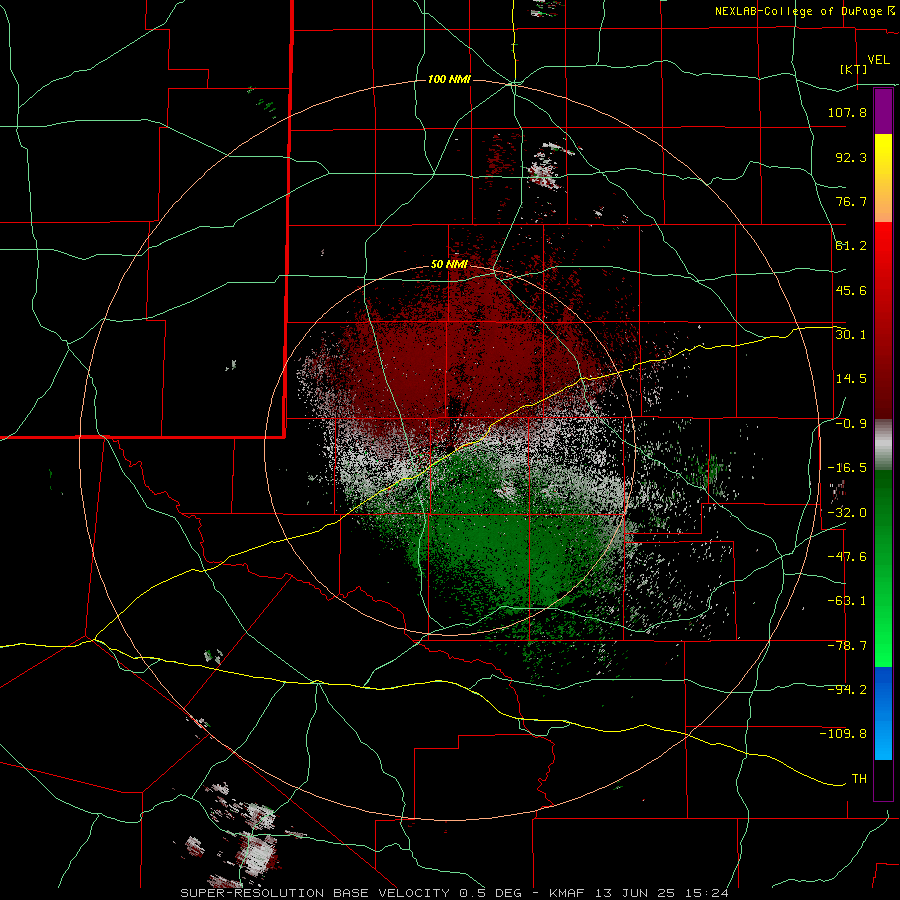Click the -0.9 legend value
Viewport: 900px width, 900px height.
point(851,424)
